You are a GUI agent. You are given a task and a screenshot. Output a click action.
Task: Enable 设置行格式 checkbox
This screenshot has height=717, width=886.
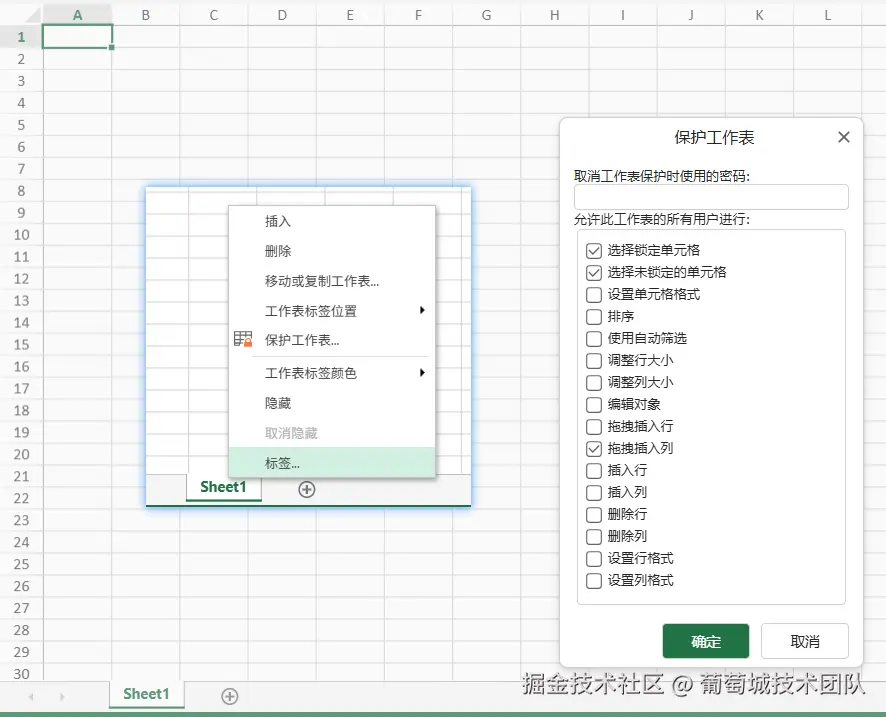(x=594, y=558)
